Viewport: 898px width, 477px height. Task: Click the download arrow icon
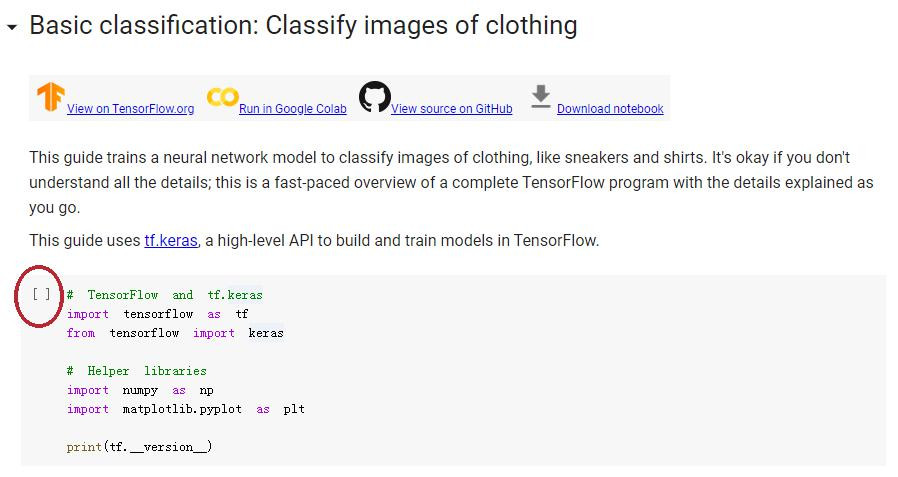pyautogui.click(x=540, y=96)
